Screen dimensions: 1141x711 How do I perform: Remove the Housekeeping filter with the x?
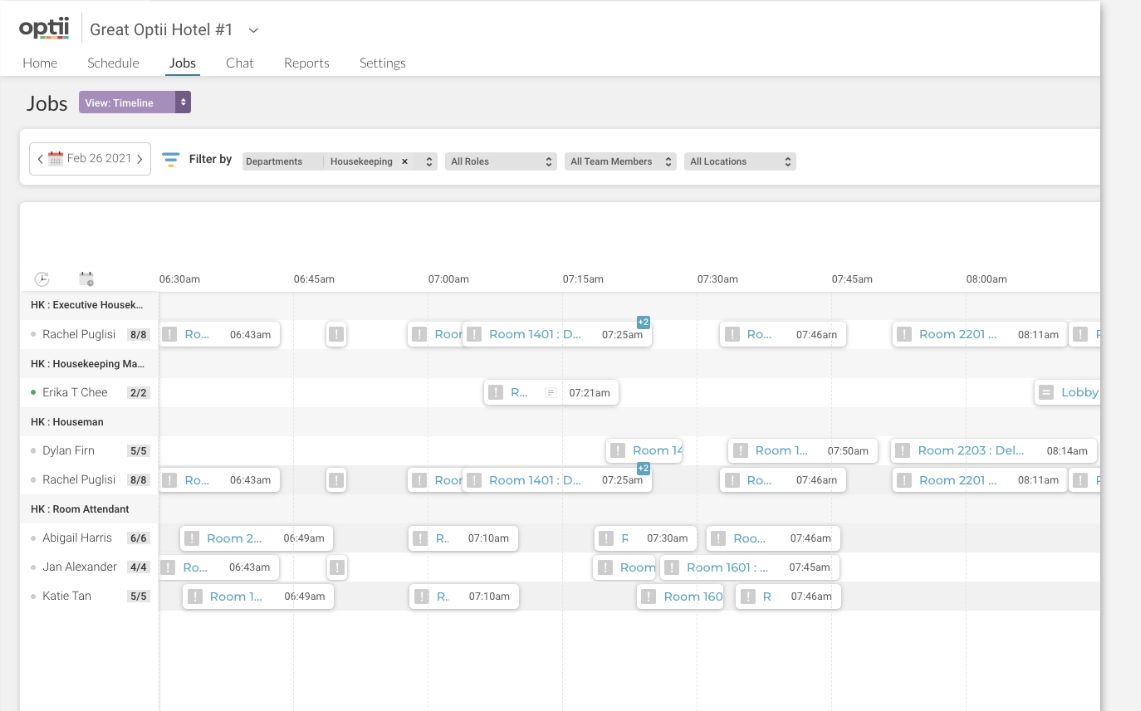[x=405, y=162]
